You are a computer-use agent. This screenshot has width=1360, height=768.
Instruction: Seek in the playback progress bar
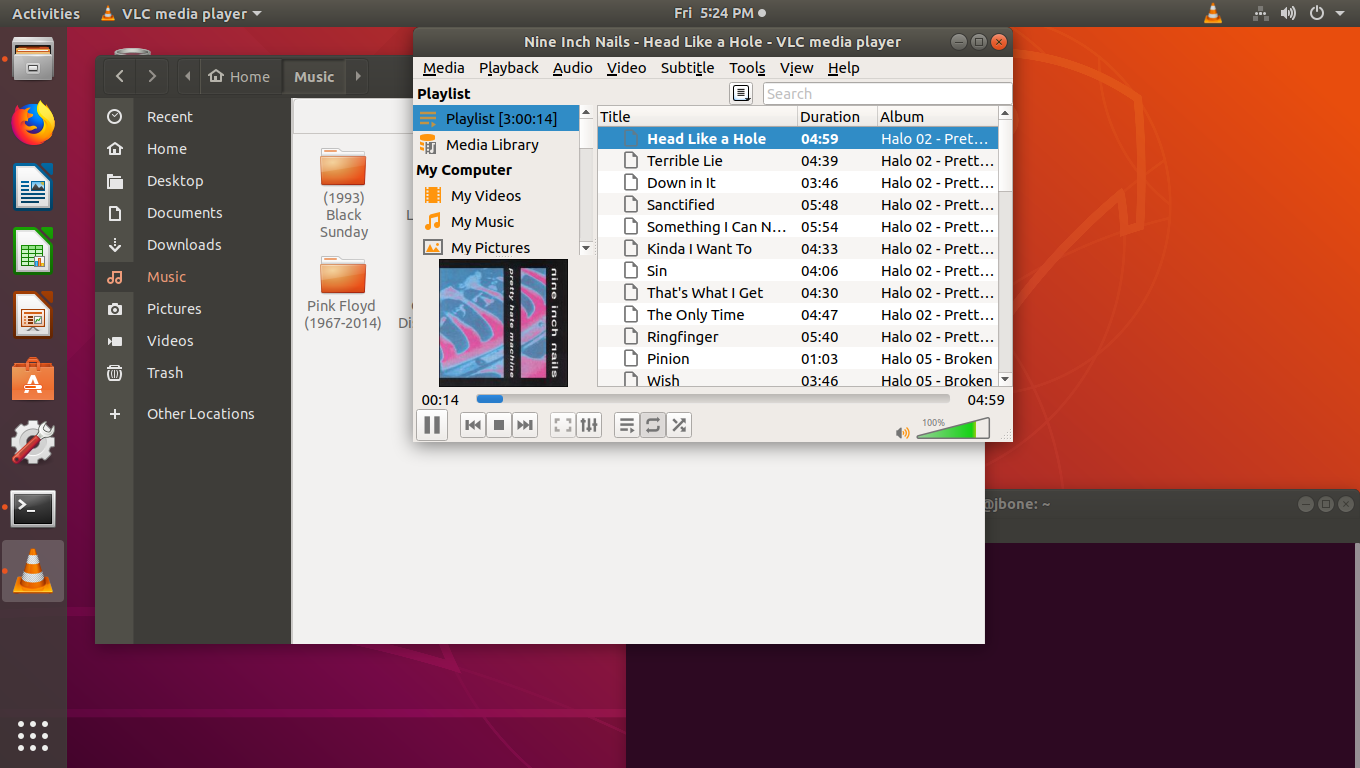713,399
